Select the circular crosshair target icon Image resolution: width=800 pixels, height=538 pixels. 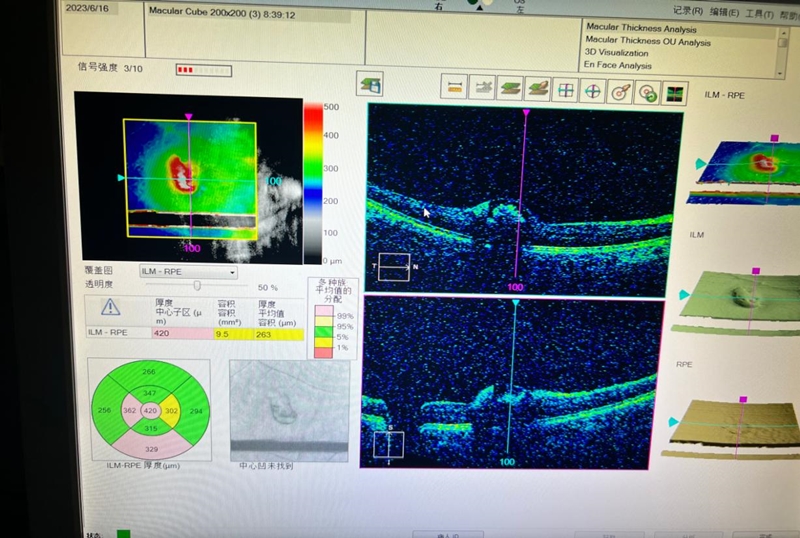pos(593,91)
